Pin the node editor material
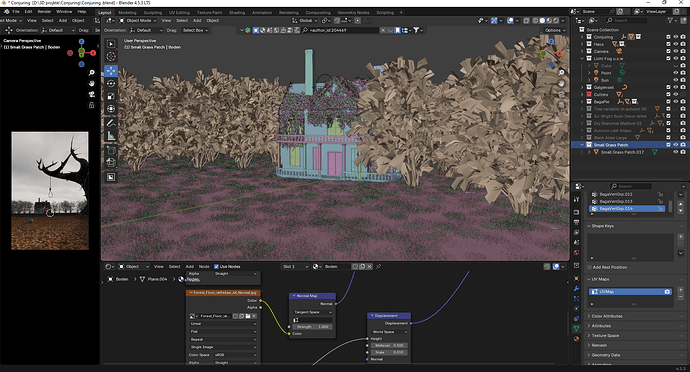The height and width of the screenshot is (372, 690). pyautogui.click(x=378, y=266)
